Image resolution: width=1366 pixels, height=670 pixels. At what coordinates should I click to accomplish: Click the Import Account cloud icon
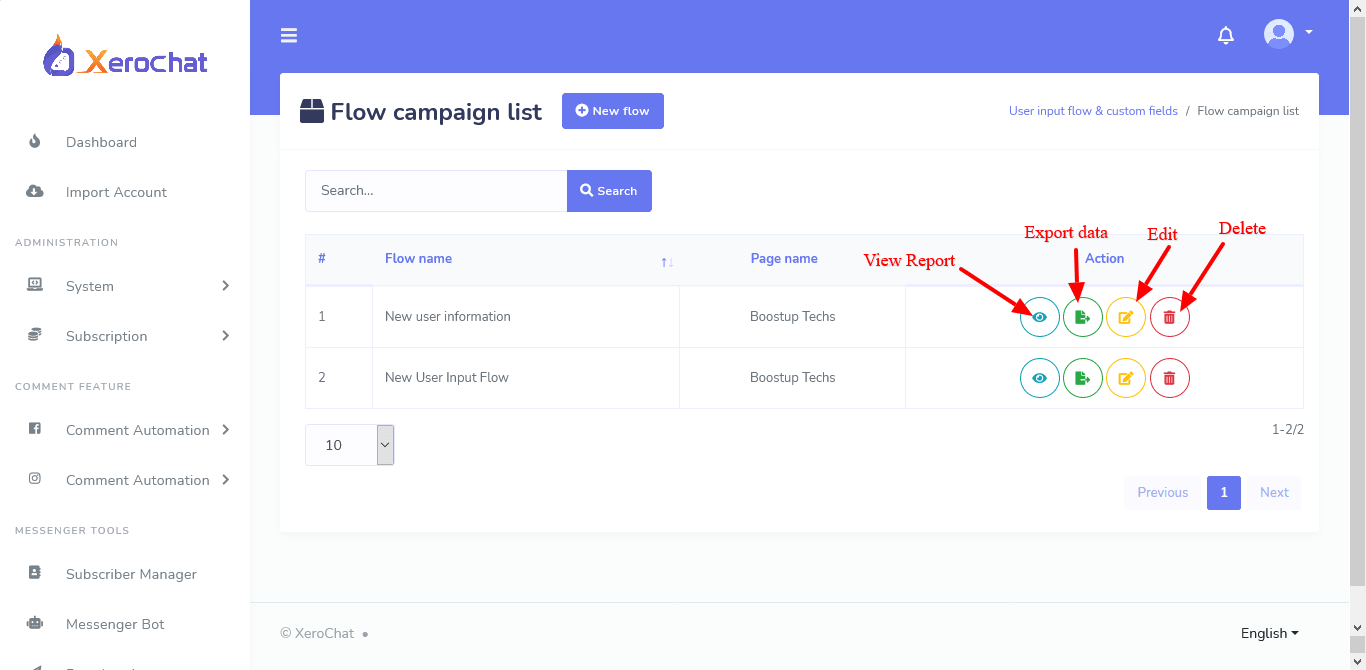tap(34, 191)
